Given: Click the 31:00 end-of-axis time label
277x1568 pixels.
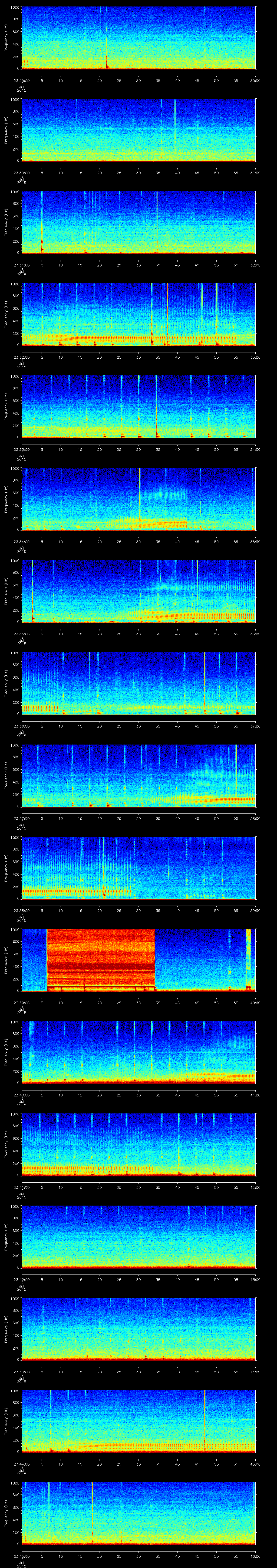Looking at the screenshot, I should click(255, 173).
